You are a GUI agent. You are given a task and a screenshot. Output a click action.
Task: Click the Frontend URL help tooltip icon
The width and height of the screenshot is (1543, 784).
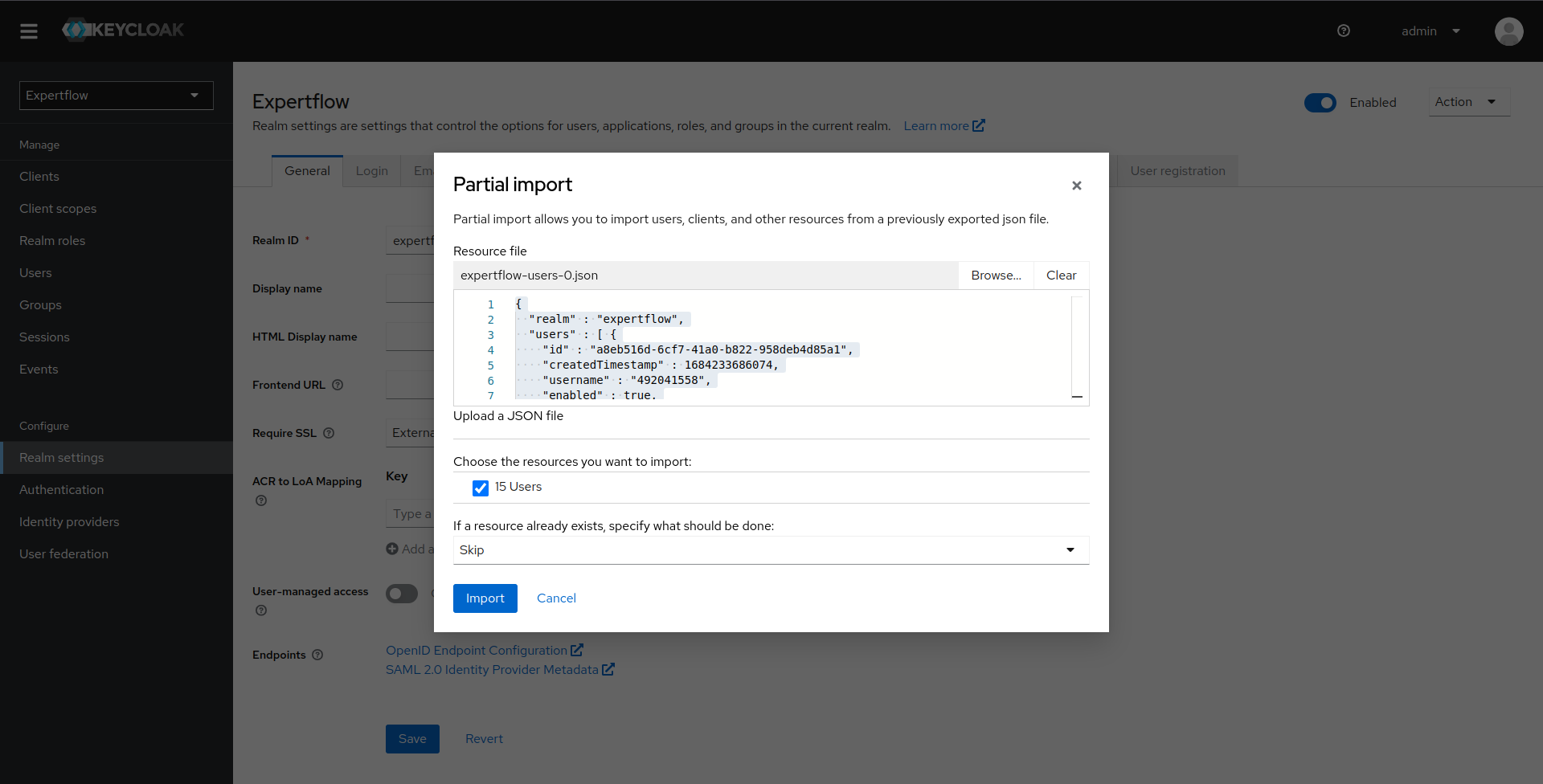click(338, 385)
